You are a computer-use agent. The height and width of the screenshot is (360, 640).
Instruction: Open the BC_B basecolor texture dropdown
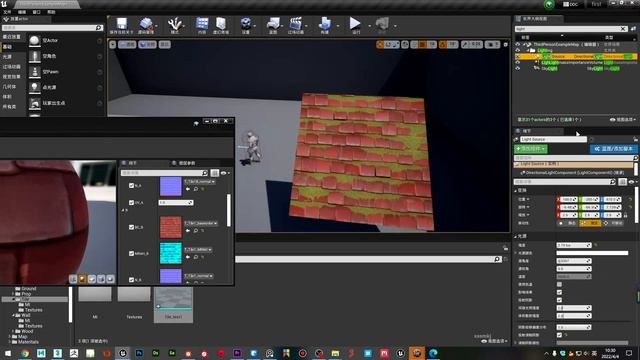pyautogui.click(x=200, y=223)
